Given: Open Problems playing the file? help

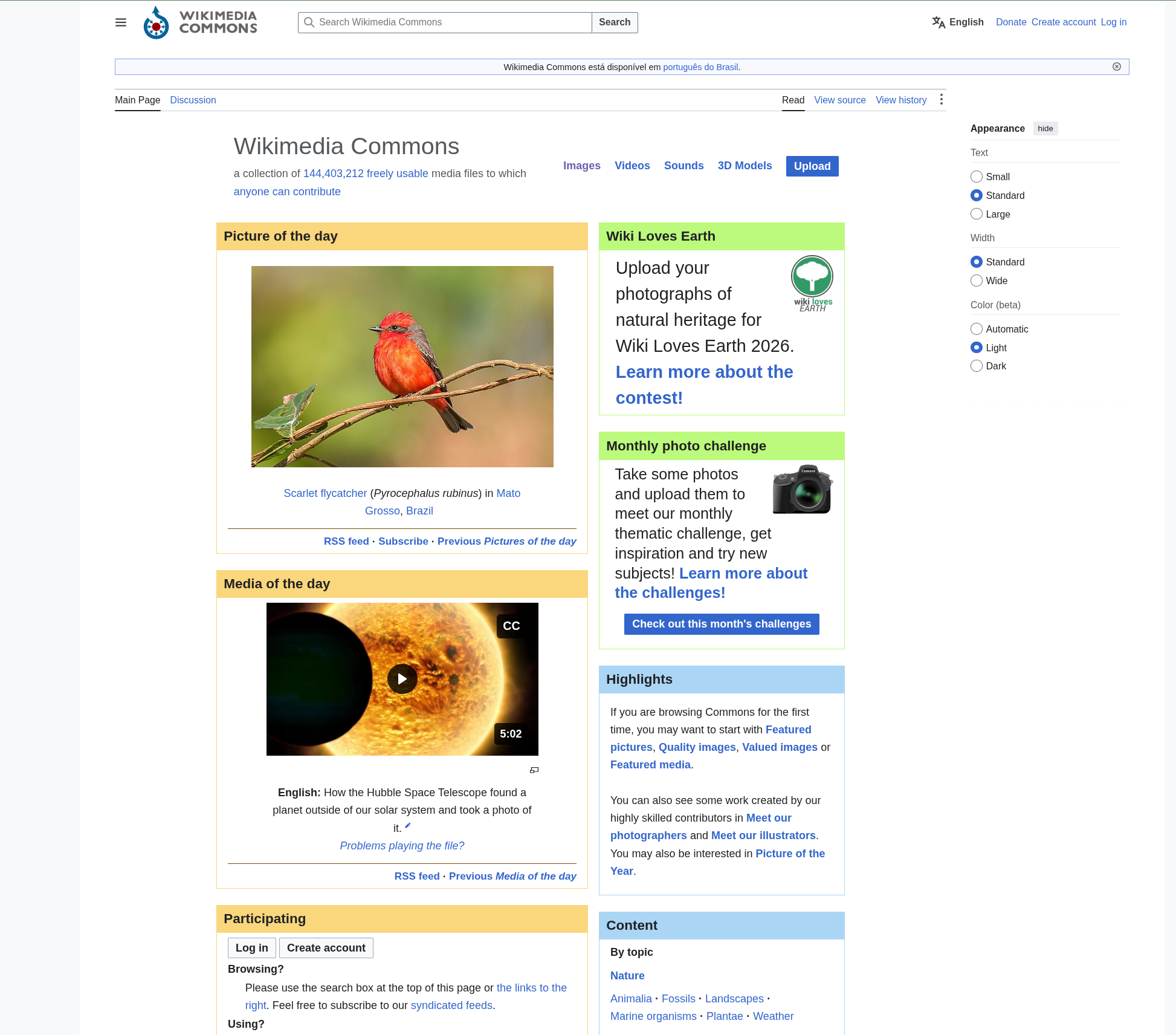Looking at the screenshot, I should (x=402, y=846).
